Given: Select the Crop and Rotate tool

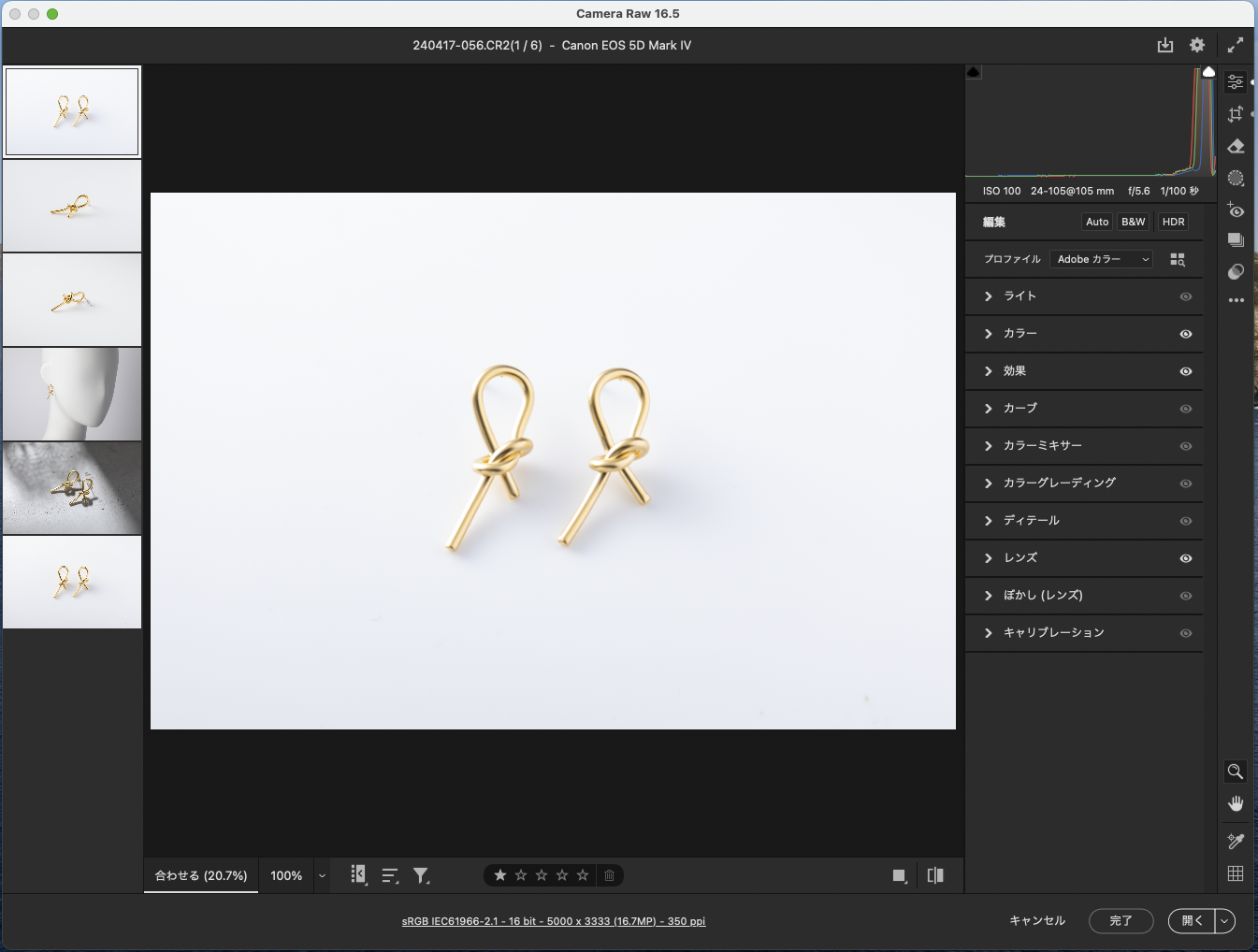Looking at the screenshot, I should pyautogui.click(x=1236, y=114).
